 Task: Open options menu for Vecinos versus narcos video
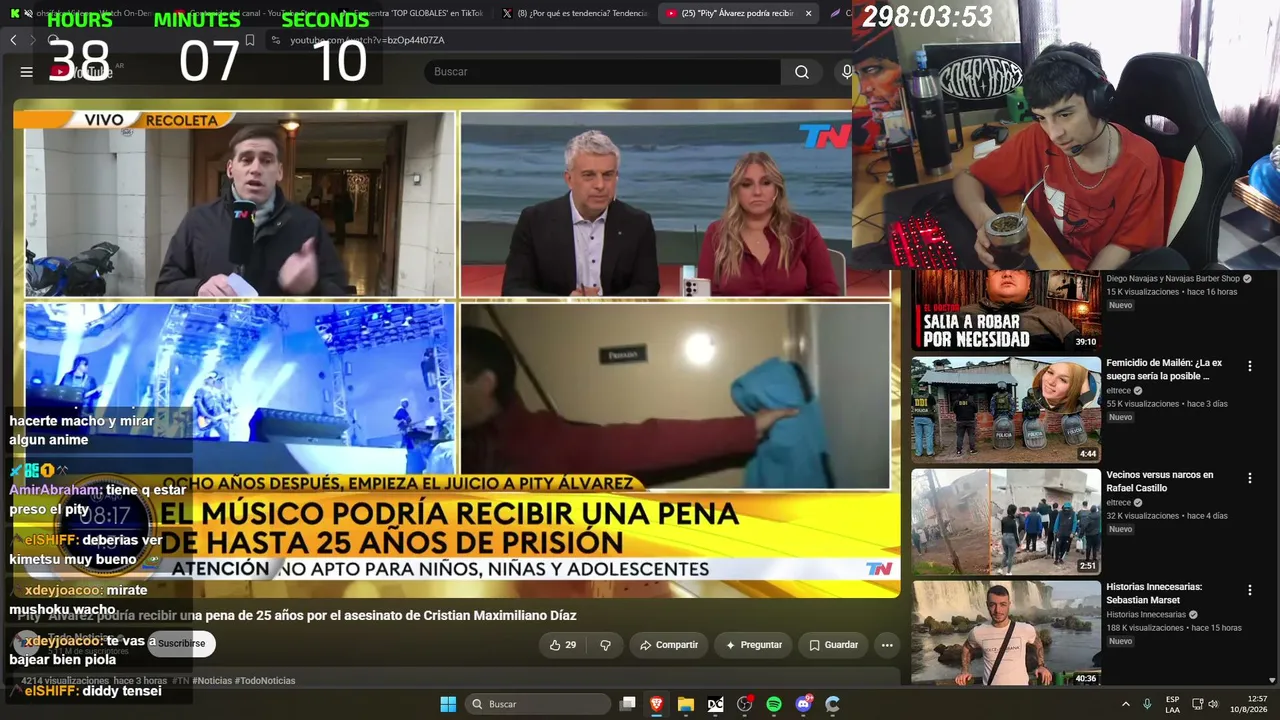1249,479
